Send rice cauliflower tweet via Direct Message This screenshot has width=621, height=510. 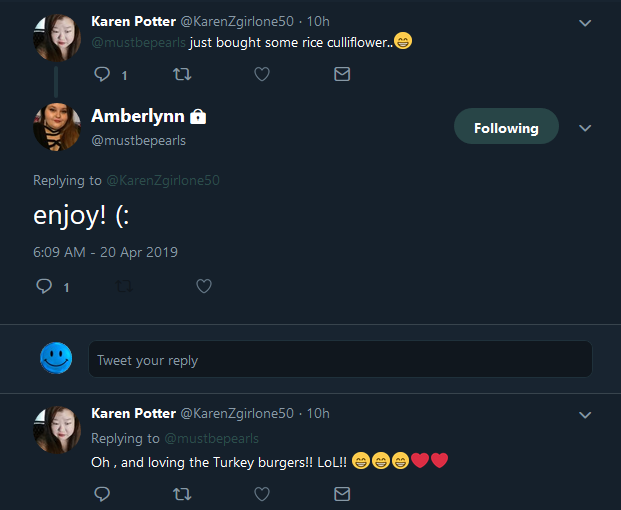[342, 74]
